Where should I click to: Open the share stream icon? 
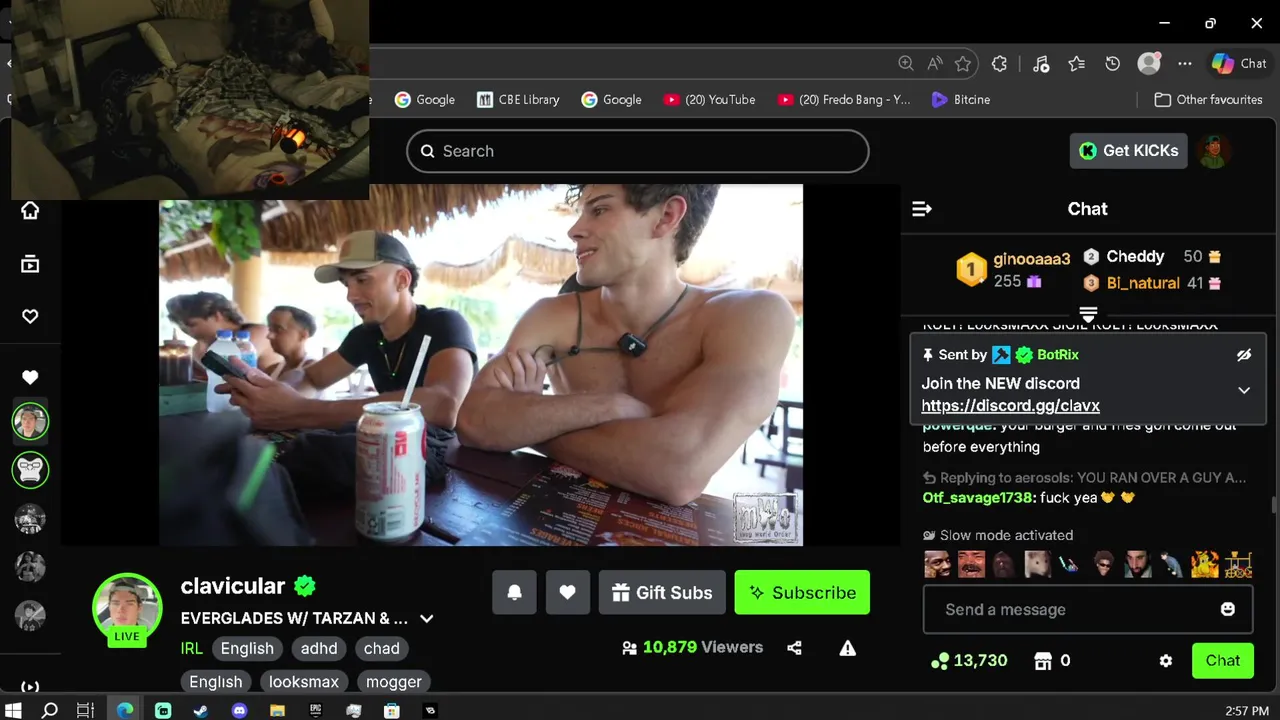coord(794,648)
